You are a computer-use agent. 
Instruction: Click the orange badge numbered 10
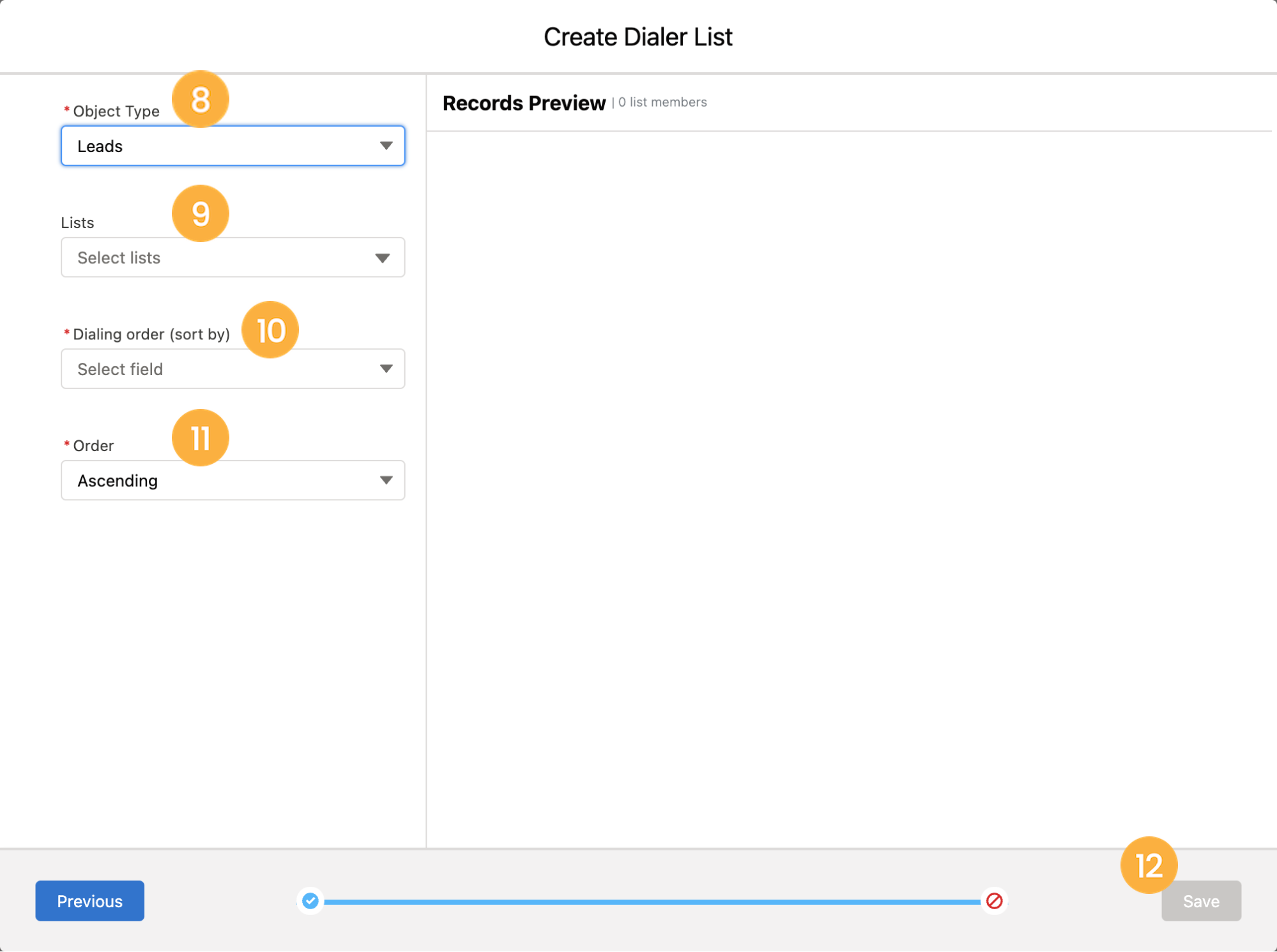[270, 330]
